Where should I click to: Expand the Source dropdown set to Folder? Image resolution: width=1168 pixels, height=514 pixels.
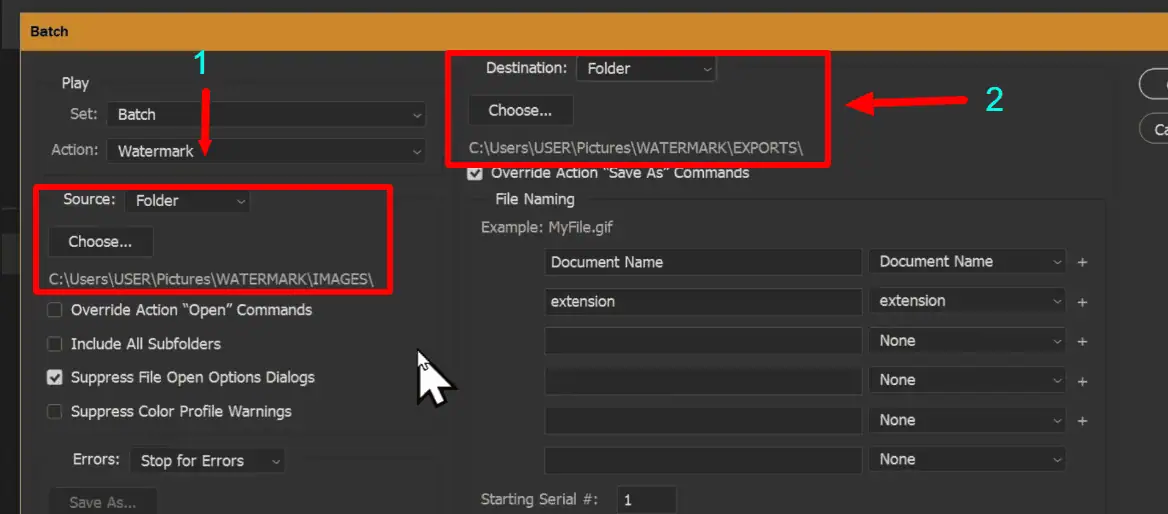(x=187, y=201)
